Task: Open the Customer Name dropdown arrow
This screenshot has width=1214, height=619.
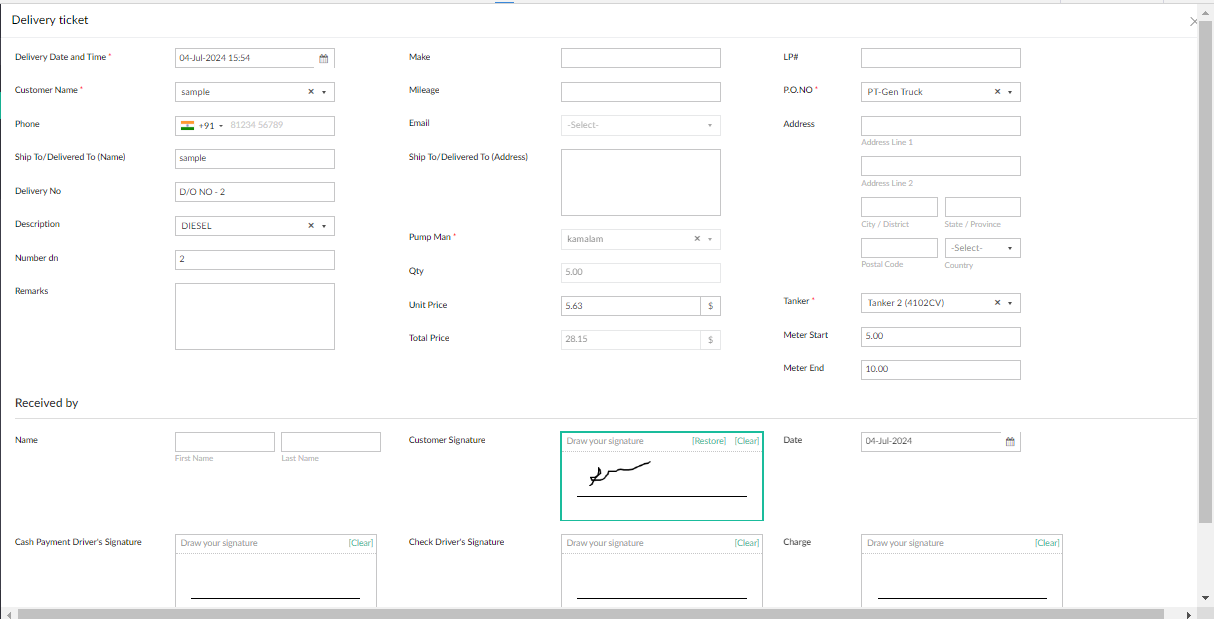Action: (x=325, y=91)
